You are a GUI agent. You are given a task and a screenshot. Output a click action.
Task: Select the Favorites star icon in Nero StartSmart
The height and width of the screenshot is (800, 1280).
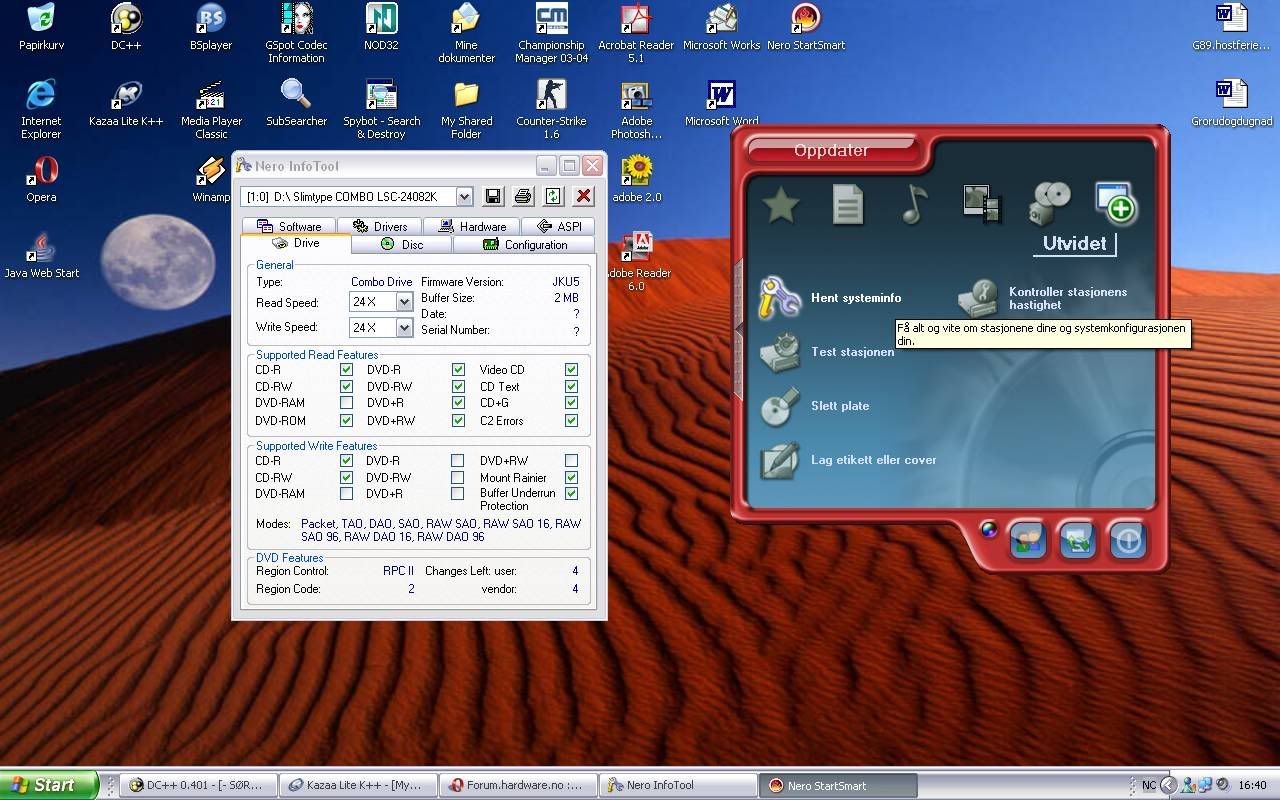pos(781,205)
